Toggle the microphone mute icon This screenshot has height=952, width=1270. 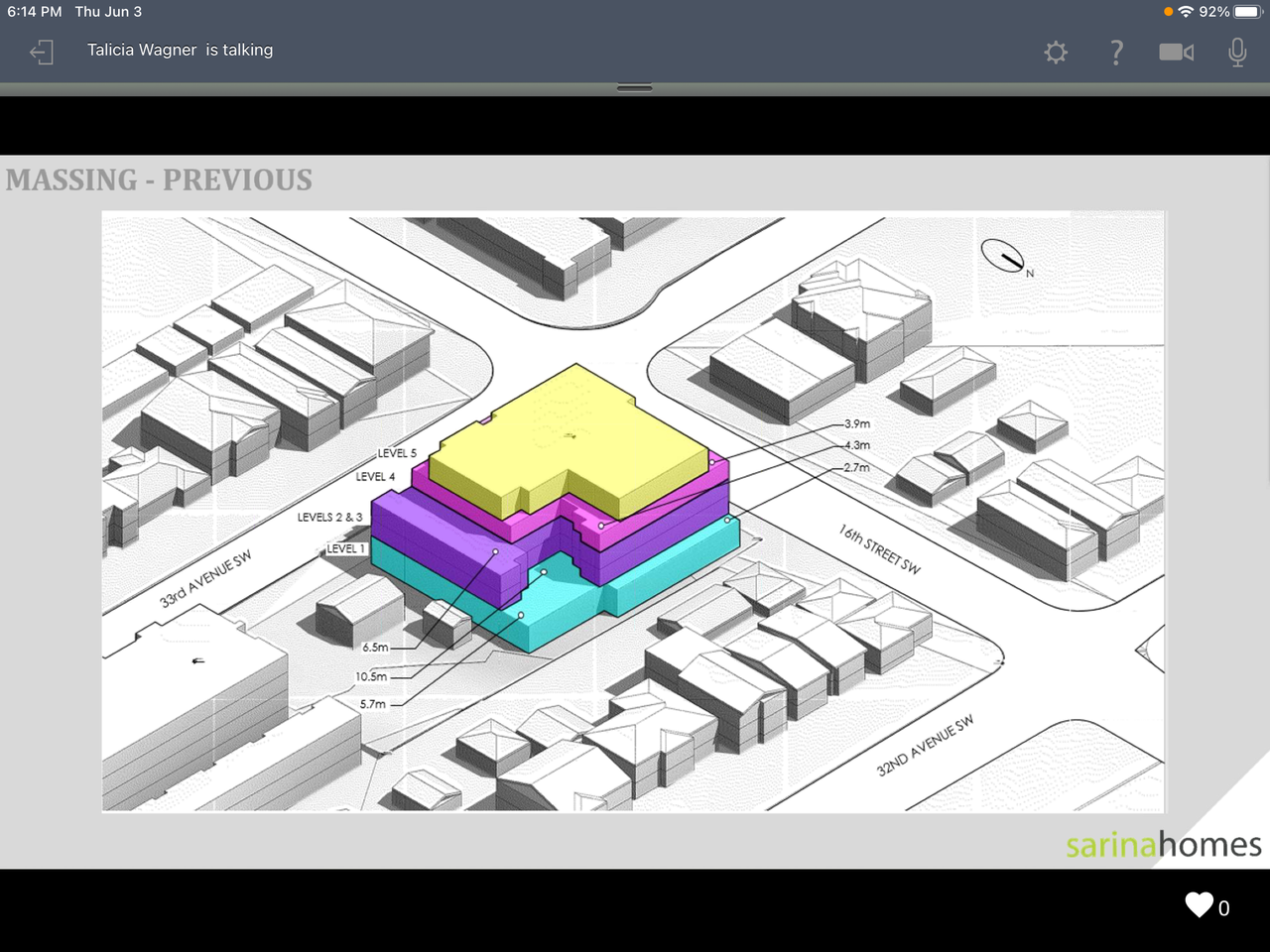[x=1237, y=52]
